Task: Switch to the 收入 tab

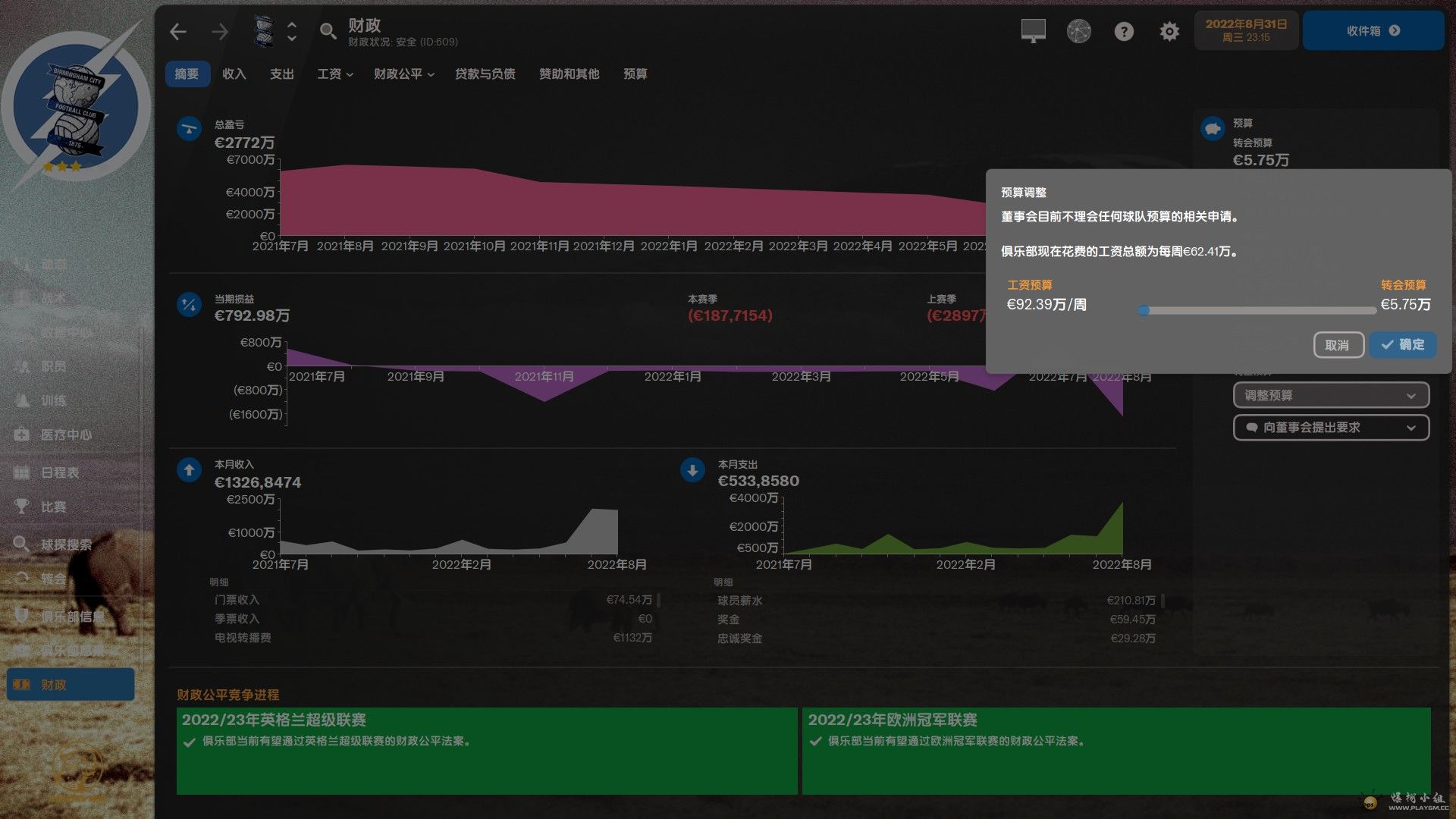Action: pyautogui.click(x=234, y=74)
